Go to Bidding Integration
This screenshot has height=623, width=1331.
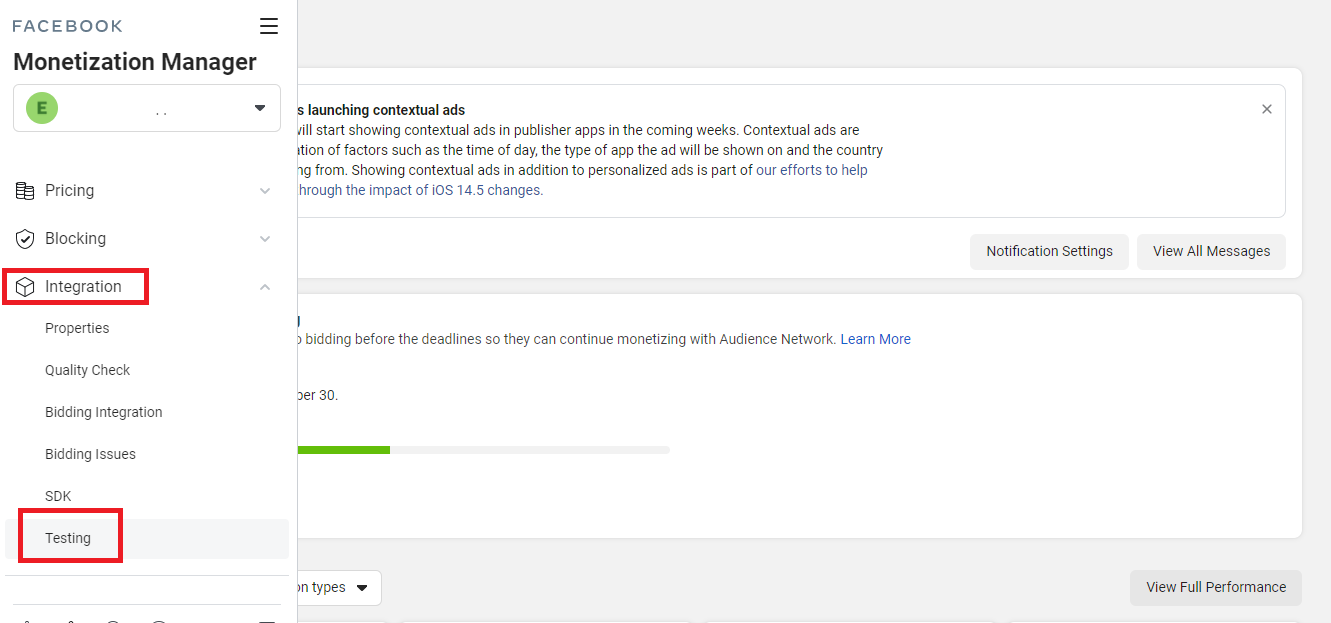[x=103, y=412]
